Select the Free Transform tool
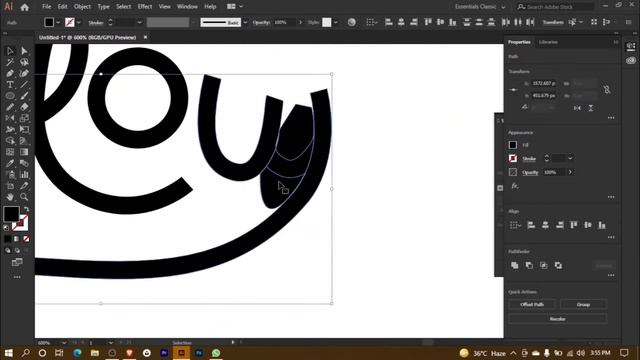 tap(24, 129)
